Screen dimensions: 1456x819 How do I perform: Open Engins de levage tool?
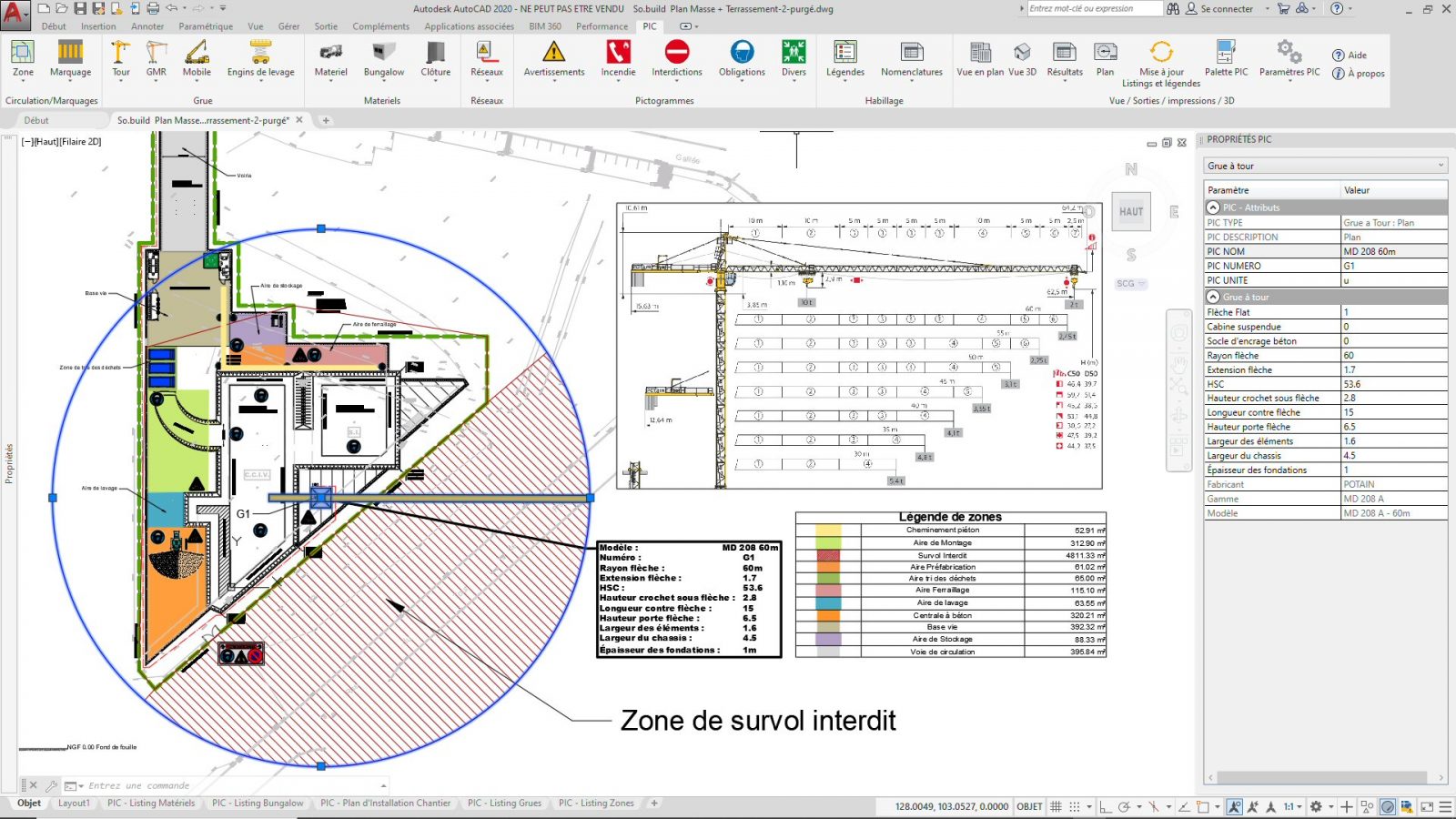point(260,59)
